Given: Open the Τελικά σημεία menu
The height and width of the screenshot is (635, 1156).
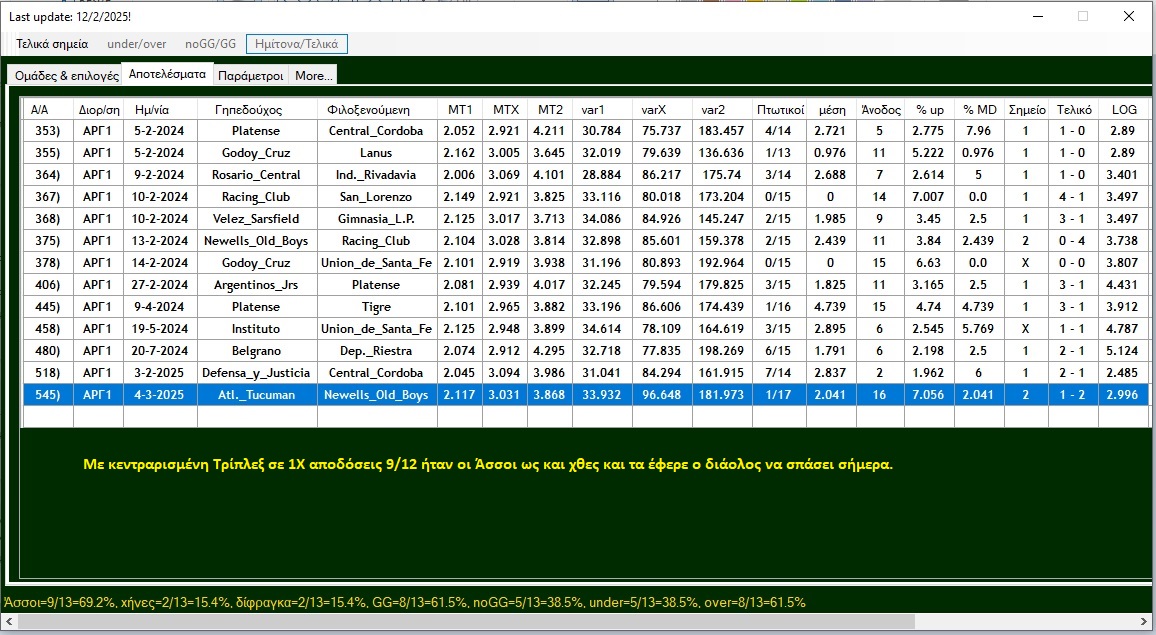Looking at the screenshot, I should click(52, 44).
